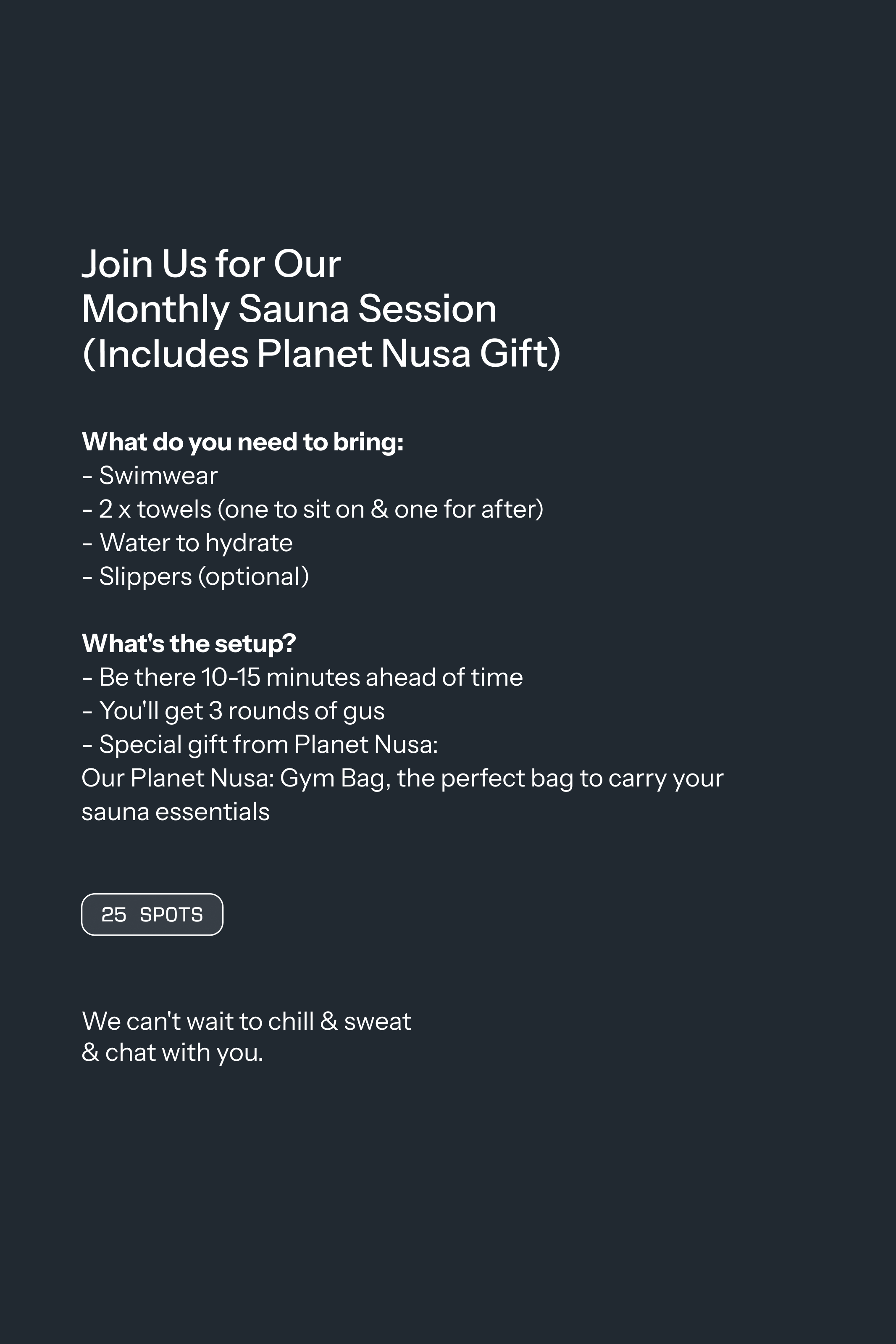Image resolution: width=896 pixels, height=1344 pixels.
Task: Click the "Water to hydrate" line
Action: (187, 543)
